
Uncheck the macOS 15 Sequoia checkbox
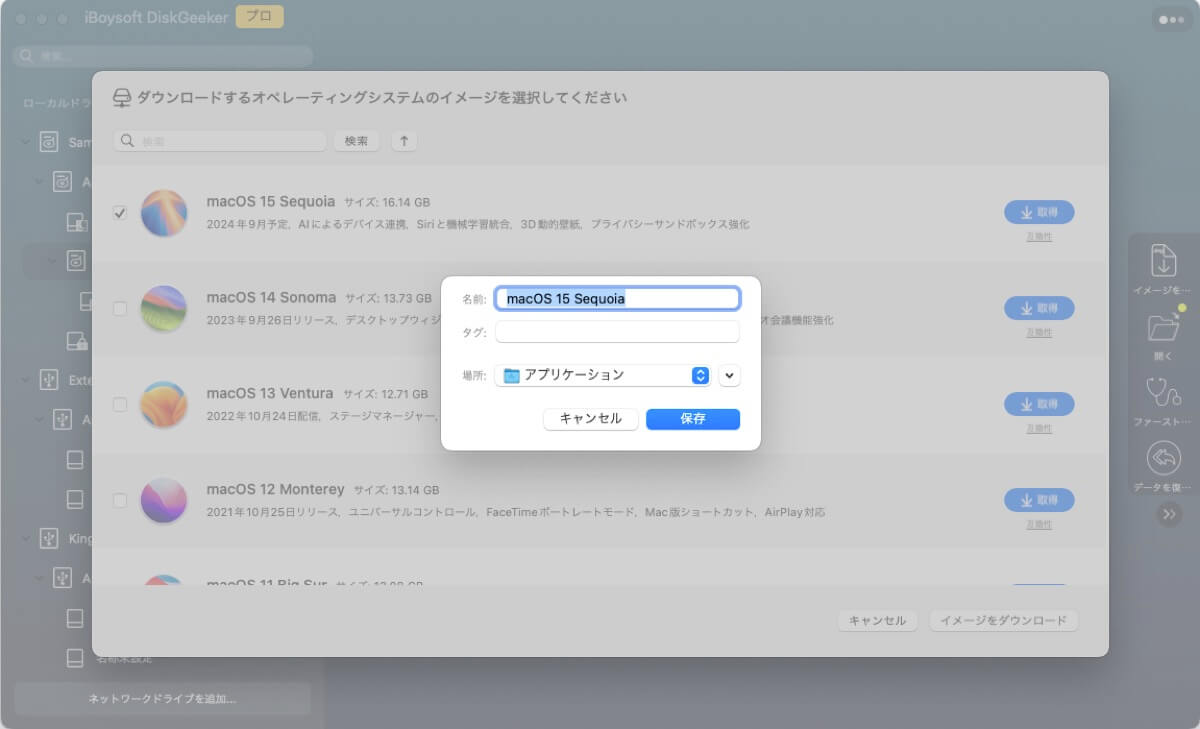coord(120,213)
